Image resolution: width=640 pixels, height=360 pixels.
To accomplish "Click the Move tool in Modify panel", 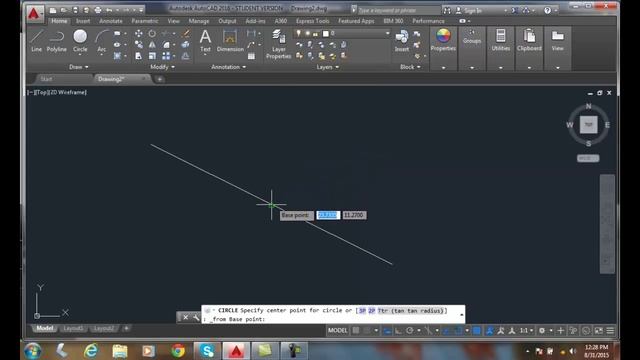I will (x=139, y=33).
